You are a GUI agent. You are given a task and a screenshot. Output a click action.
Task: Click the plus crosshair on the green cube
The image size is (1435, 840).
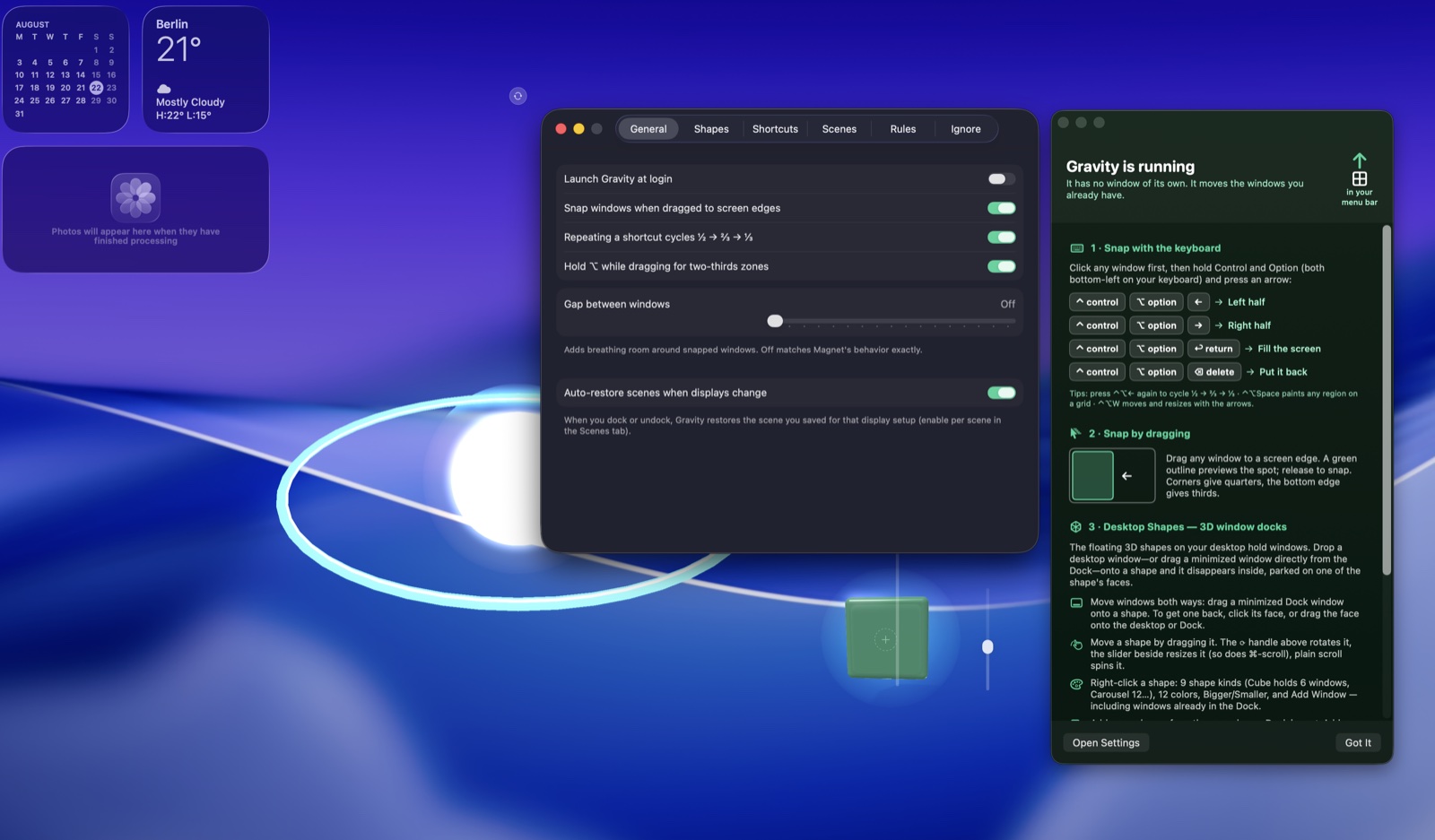click(885, 639)
